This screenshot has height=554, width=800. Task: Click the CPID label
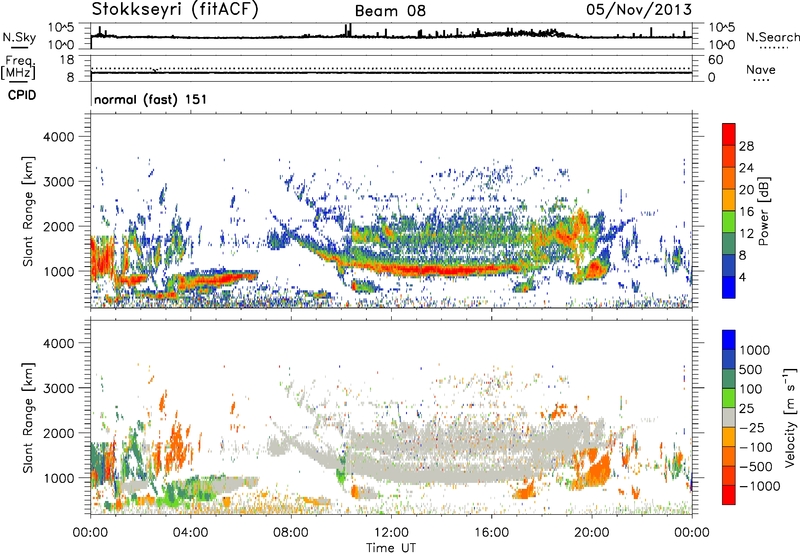pos(22,95)
